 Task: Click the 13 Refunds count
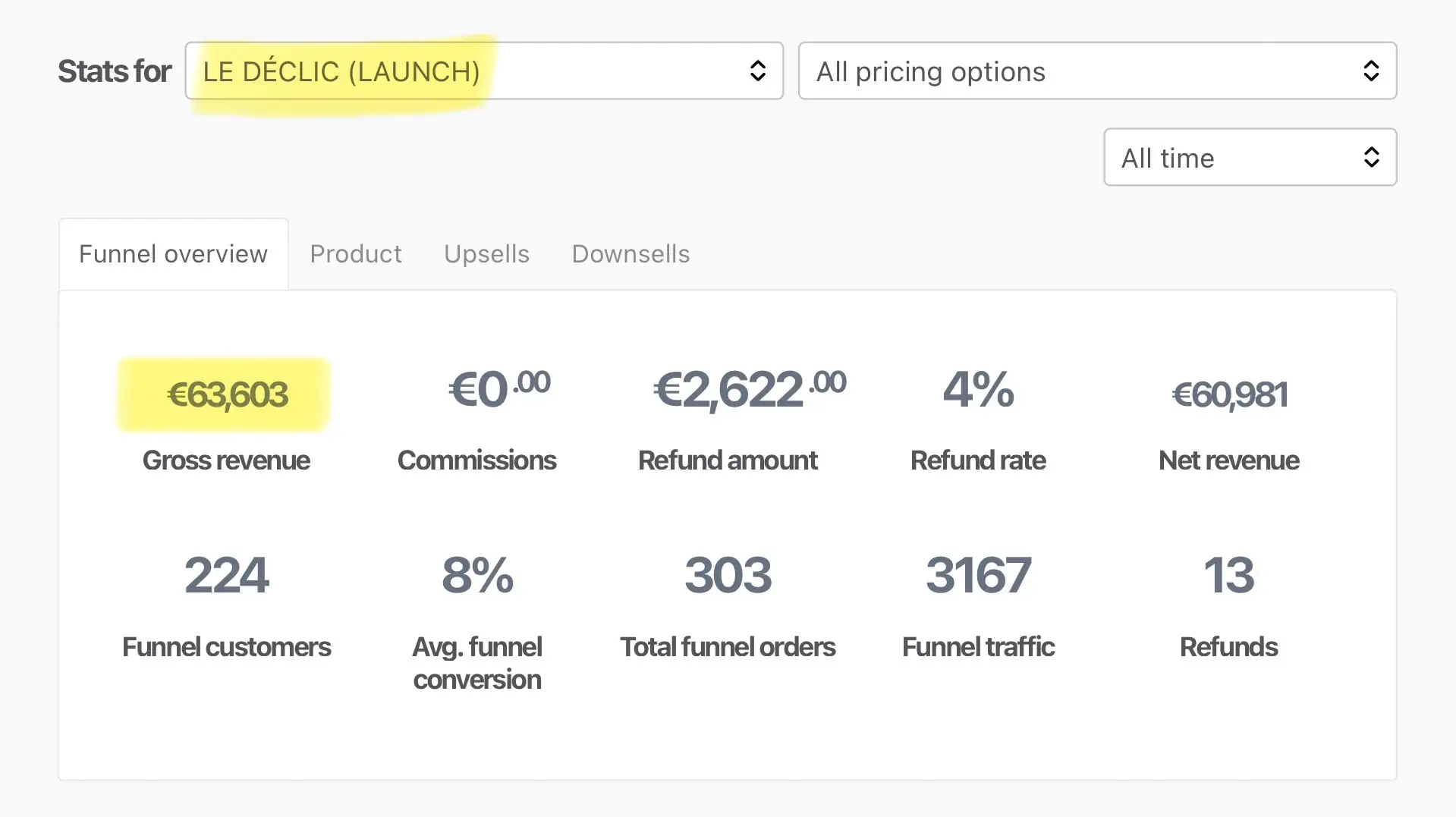[x=1228, y=575]
